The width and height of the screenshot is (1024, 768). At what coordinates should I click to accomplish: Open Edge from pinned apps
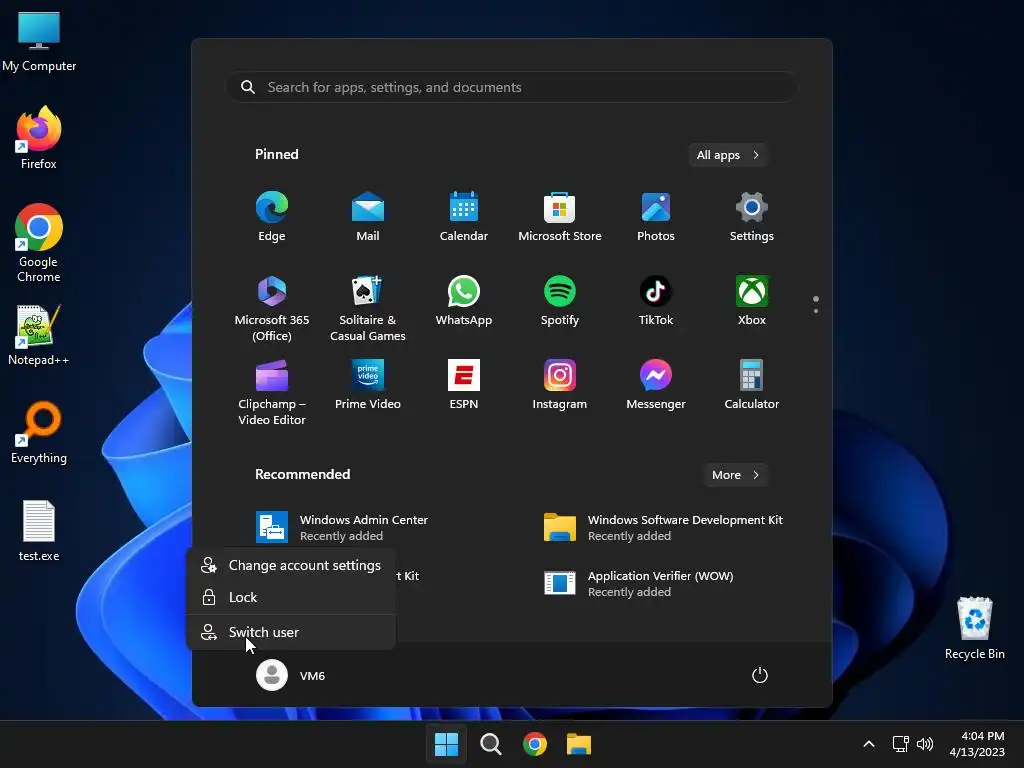[272, 217]
